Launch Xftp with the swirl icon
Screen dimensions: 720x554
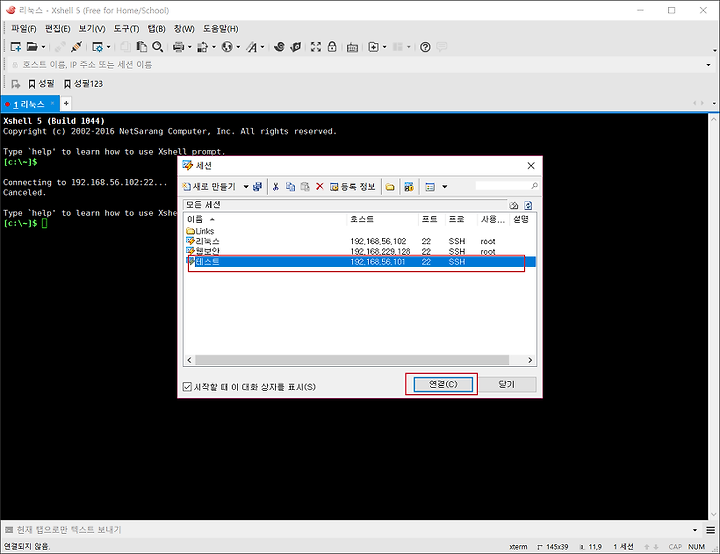(x=279, y=47)
